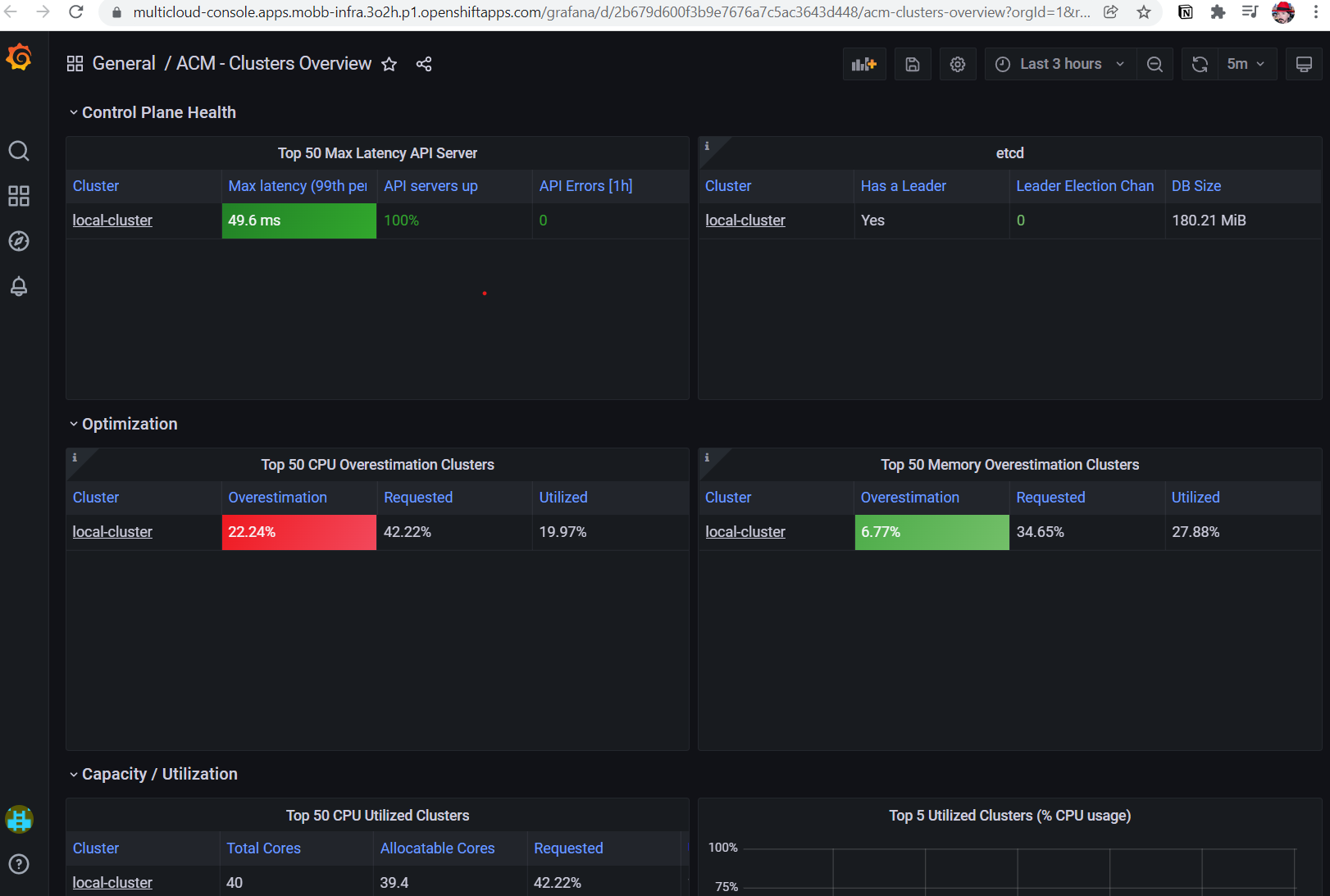Refresh the dashboard data
The height and width of the screenshot is (896, 1330).
(1199, 63)
